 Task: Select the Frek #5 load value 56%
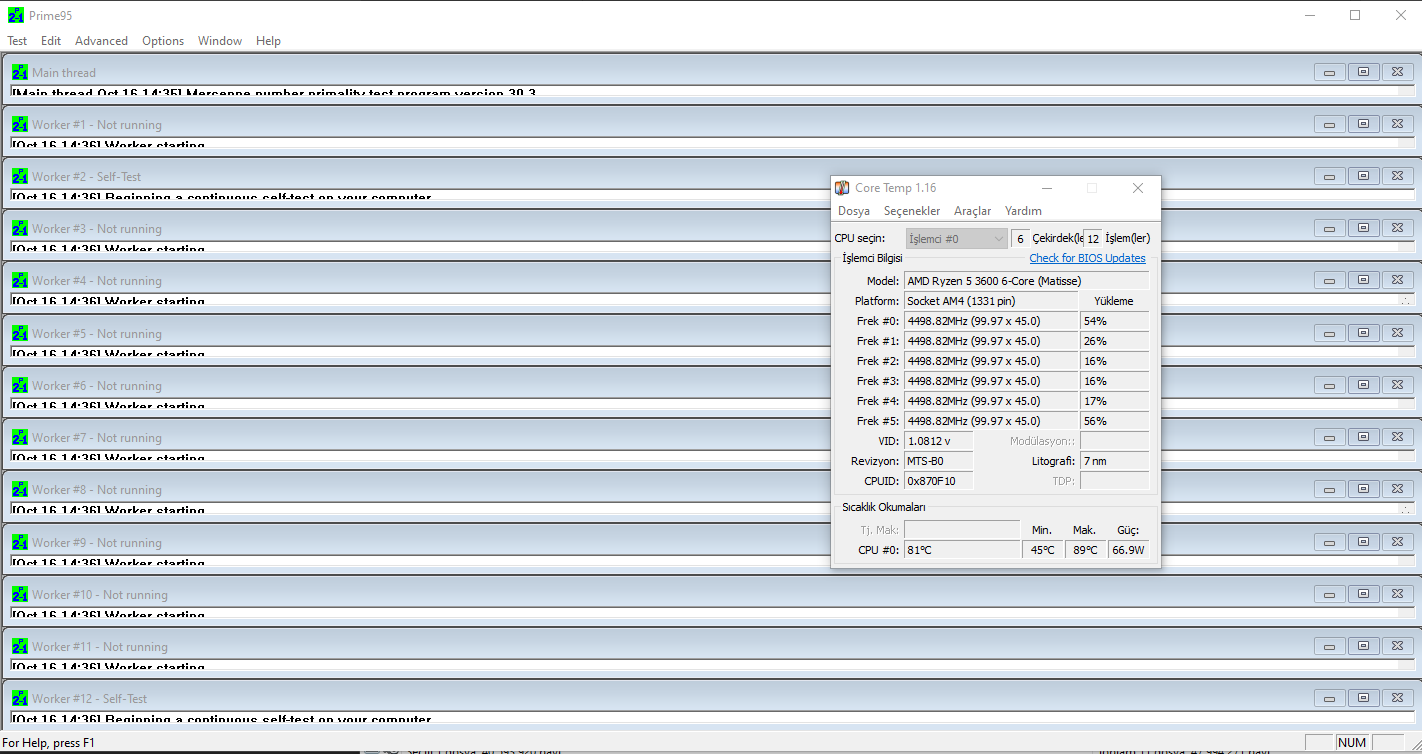click(1114, 421)
